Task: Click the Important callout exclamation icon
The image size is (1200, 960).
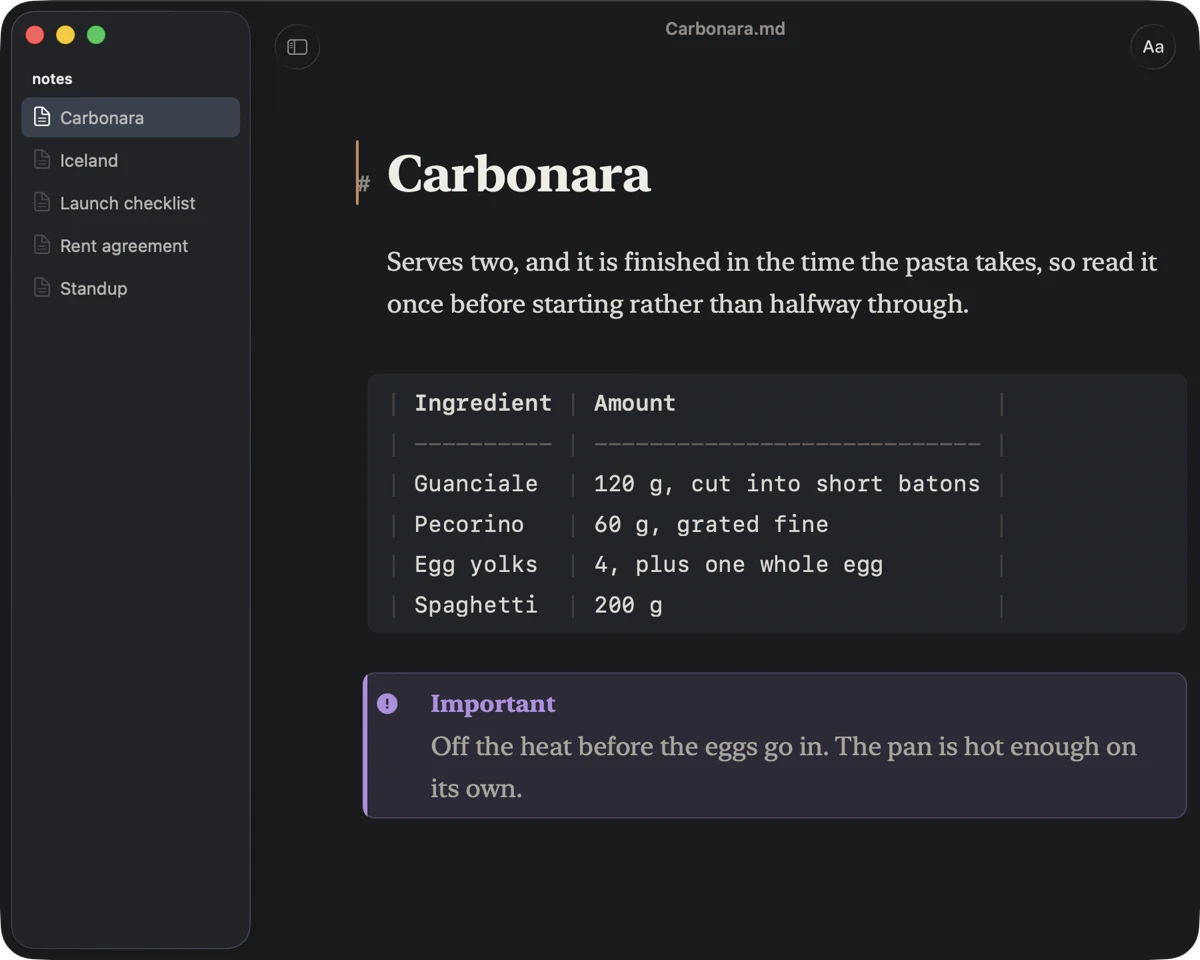Action: 387,704
